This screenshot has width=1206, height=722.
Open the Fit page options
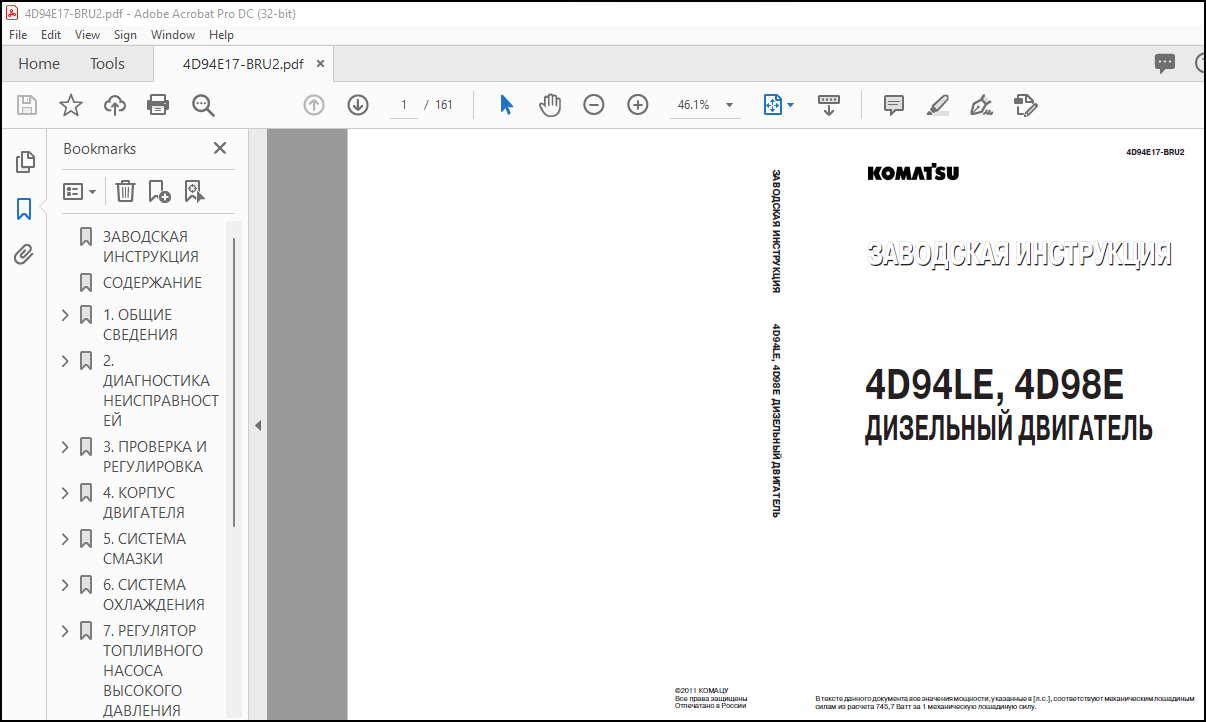click(x=779, y=105)
